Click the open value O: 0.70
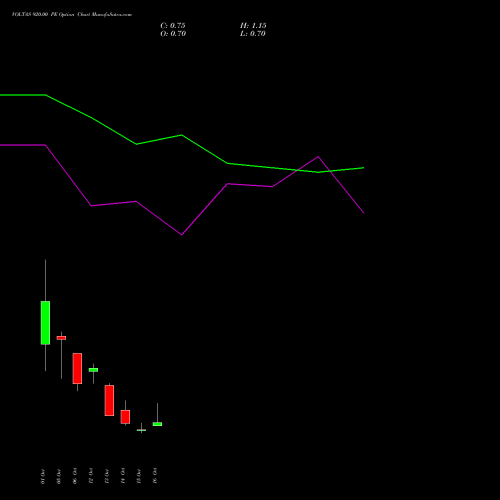This screenshot has width=500, height=500. (x=173, y=34)
